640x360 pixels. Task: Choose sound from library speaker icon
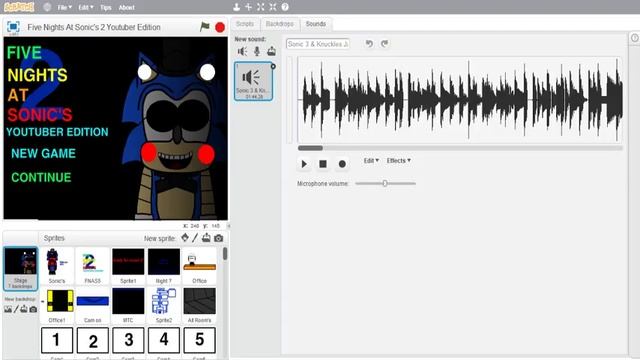[242, 51]
